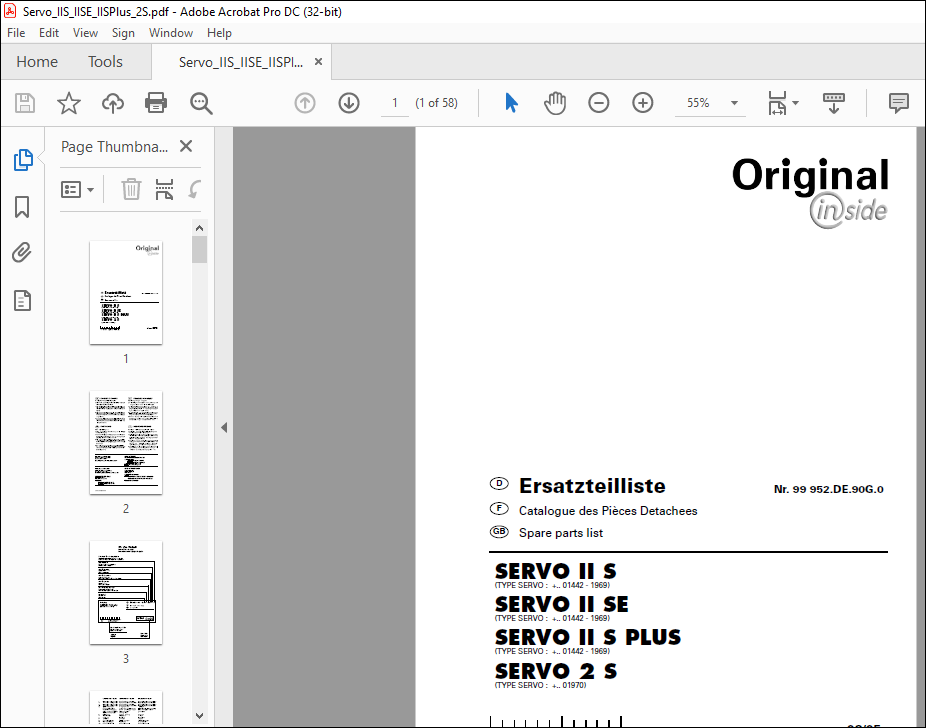Open the Window menu
The height and width of the screenshot is (728, 926).
171,33
